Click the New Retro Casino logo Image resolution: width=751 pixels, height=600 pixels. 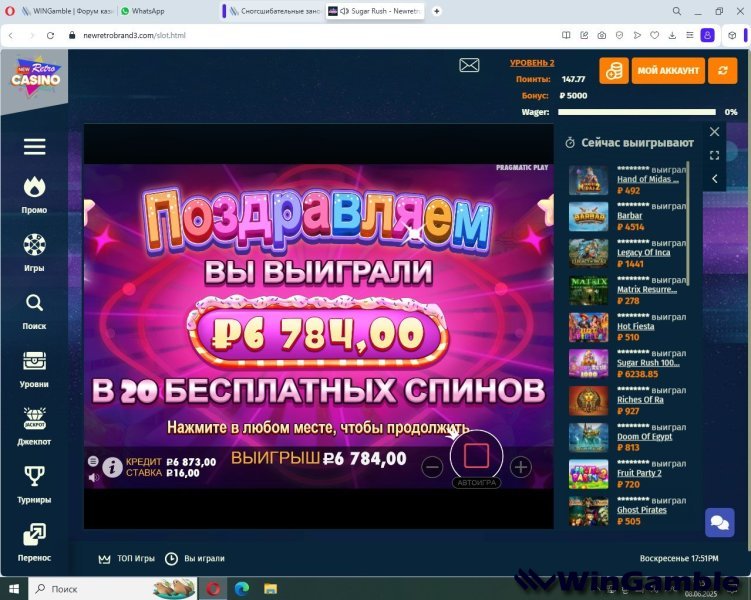click(x=36, y=77)
